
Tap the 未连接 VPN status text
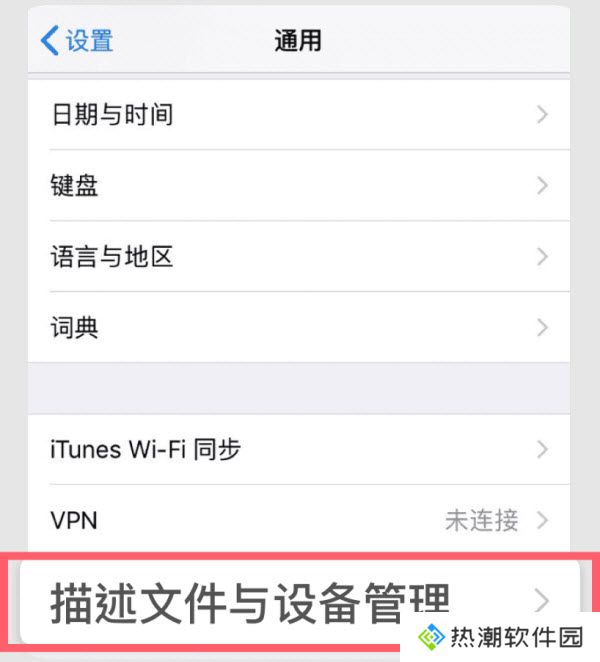pyautogui.click(x=482, y=520)
